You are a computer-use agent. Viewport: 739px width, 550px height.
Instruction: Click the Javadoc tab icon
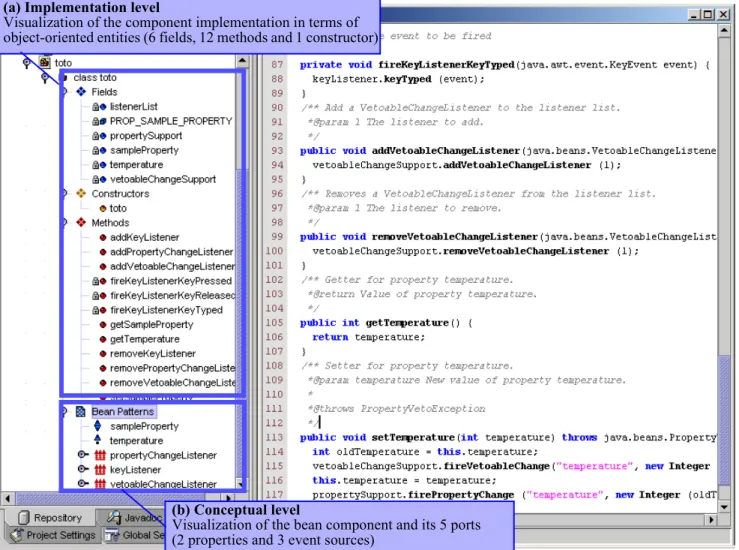[x=114, y=517]
